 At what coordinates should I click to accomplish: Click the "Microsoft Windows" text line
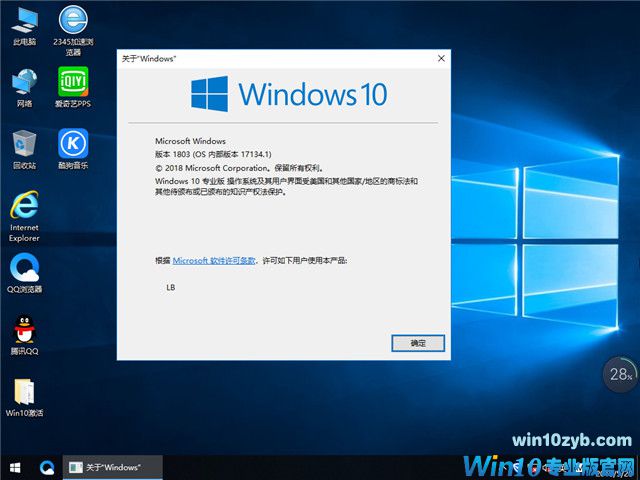click(x=190, y=141)
